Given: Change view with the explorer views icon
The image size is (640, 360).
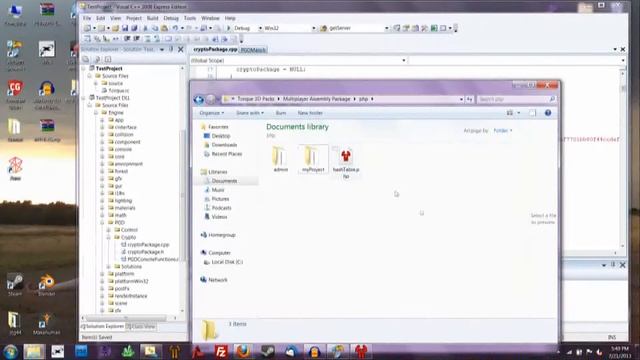Looking at the screenshot, I should point(510,113).
